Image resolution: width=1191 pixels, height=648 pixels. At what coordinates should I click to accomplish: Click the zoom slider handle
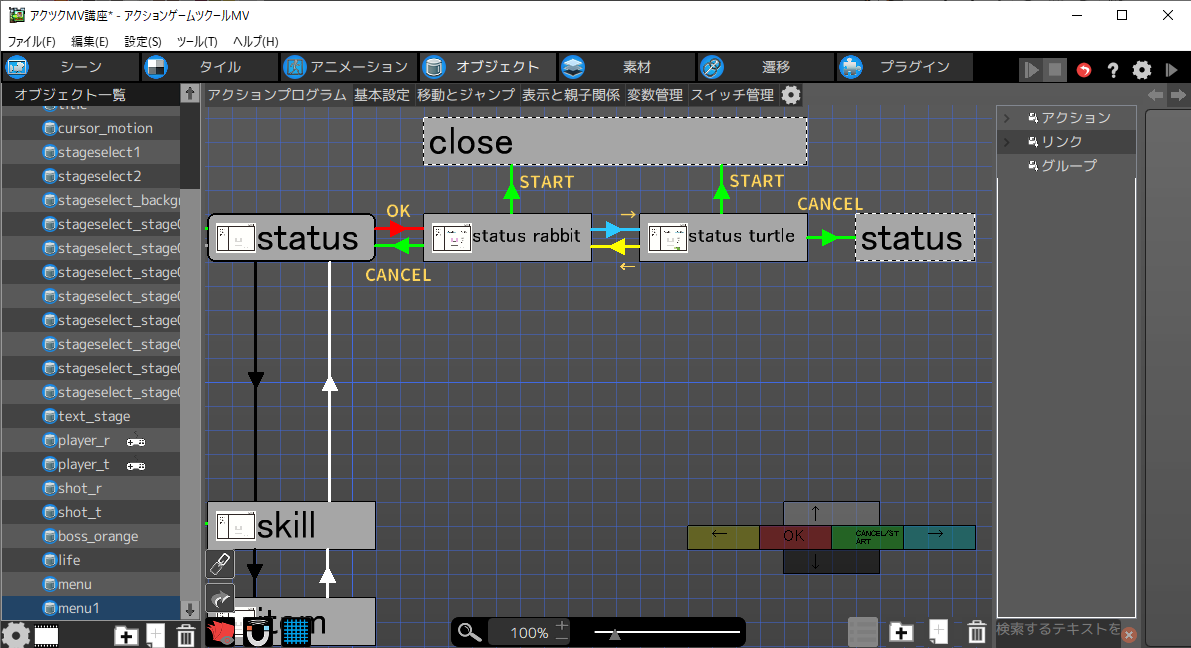tap(615, 633)
